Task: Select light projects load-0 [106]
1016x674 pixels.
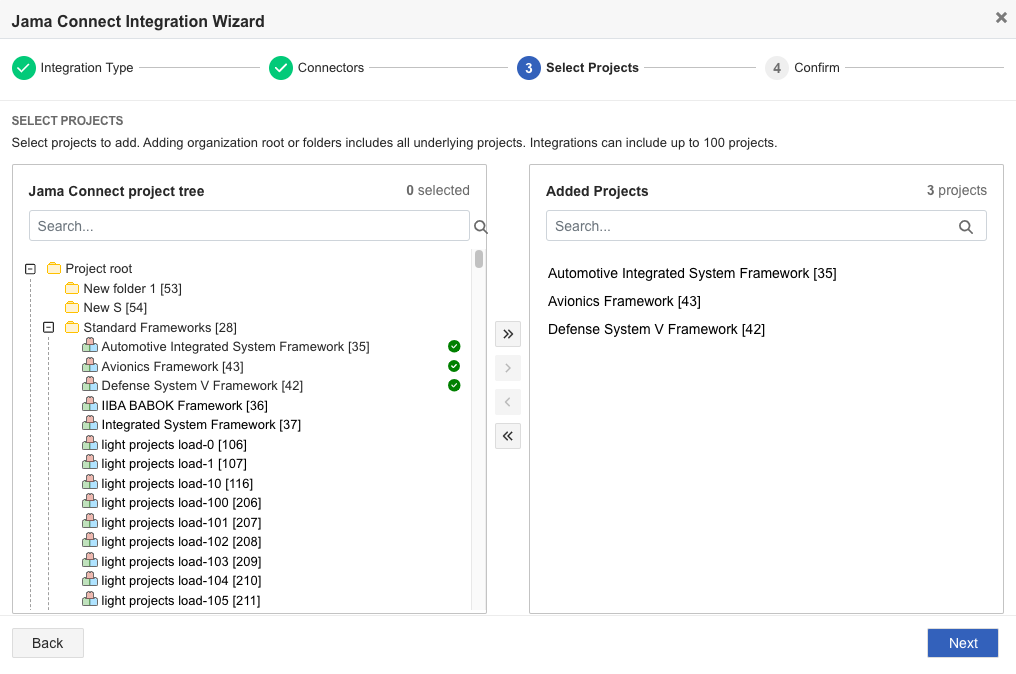Action: (174, 445)
